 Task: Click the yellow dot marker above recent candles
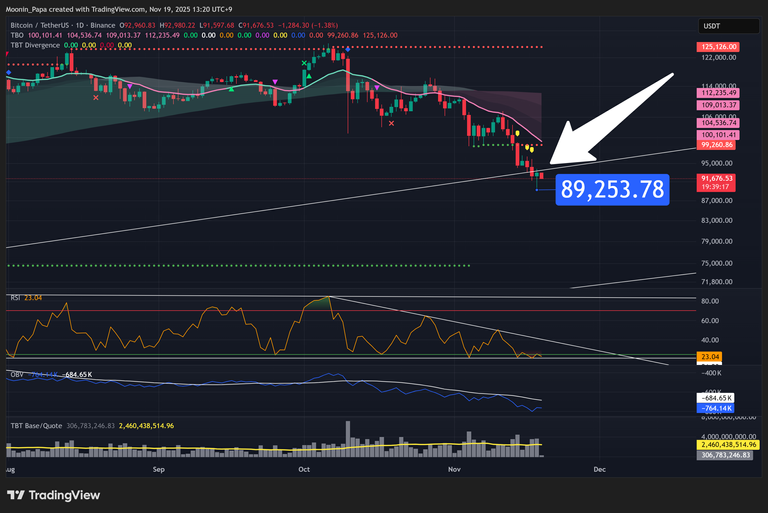528,148
